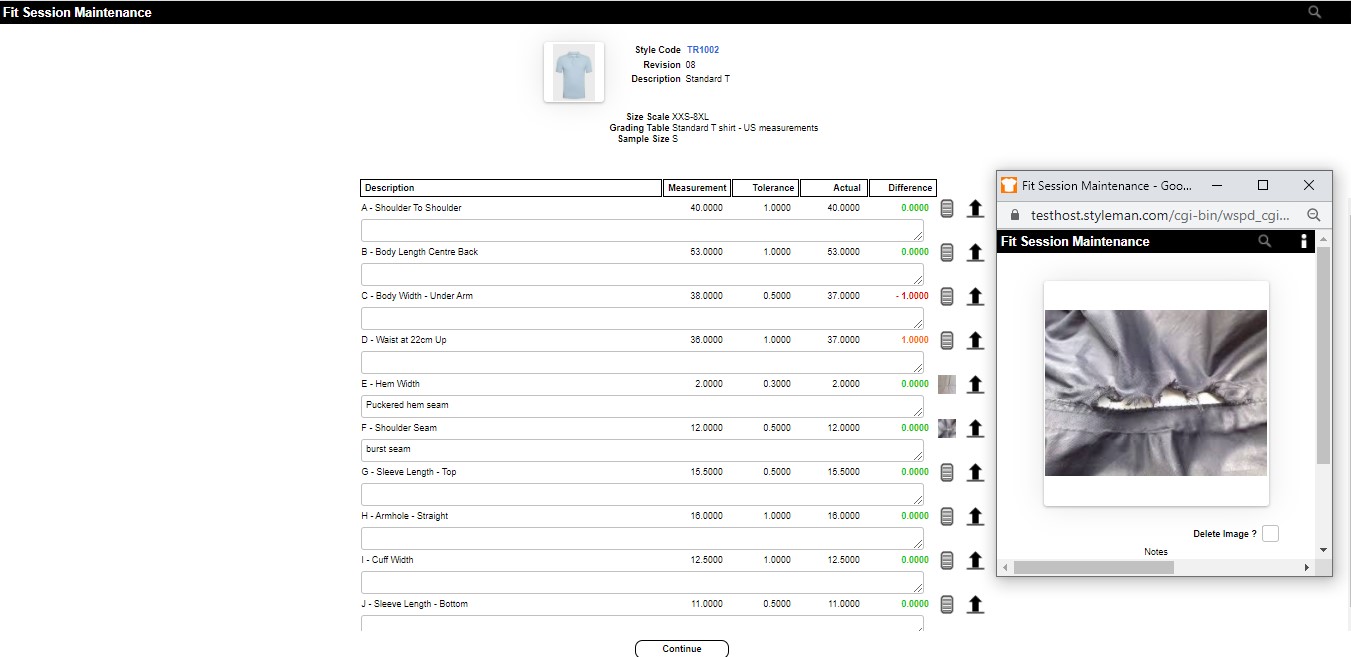
Task: Upload image for Sleeve Length Top row
Action: [x=976, y=472]
